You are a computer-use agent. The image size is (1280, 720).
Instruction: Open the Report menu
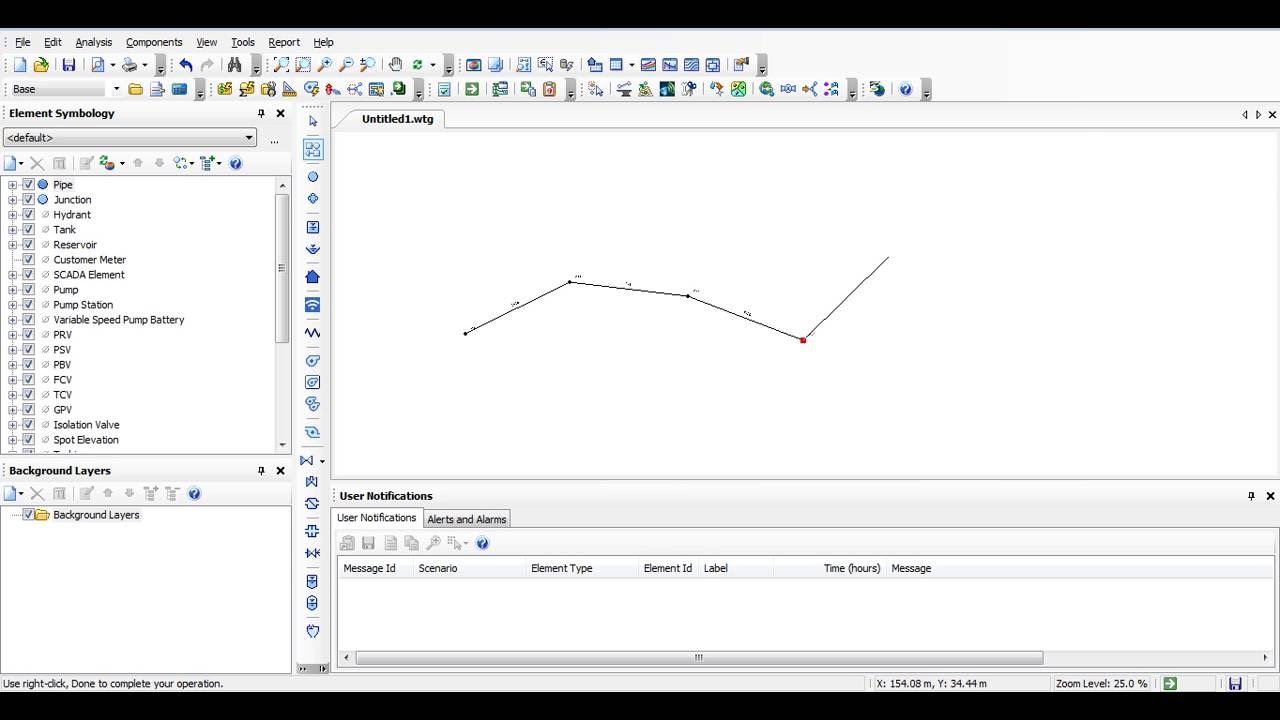click(284, 42)
